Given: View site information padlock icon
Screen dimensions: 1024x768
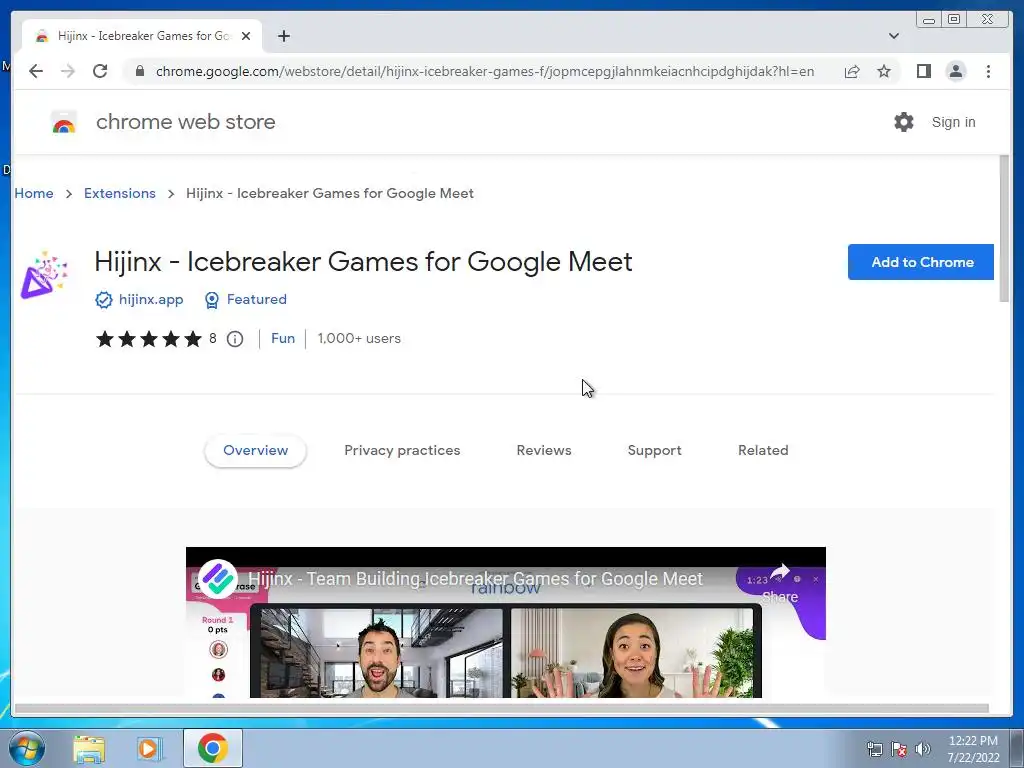Looking at the screenshot, I should [140, 71].
